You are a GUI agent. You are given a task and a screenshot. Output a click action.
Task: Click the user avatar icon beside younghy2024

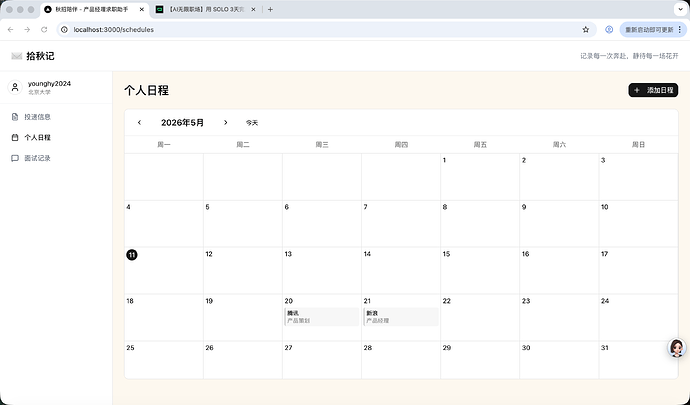(x=15, y=87)
